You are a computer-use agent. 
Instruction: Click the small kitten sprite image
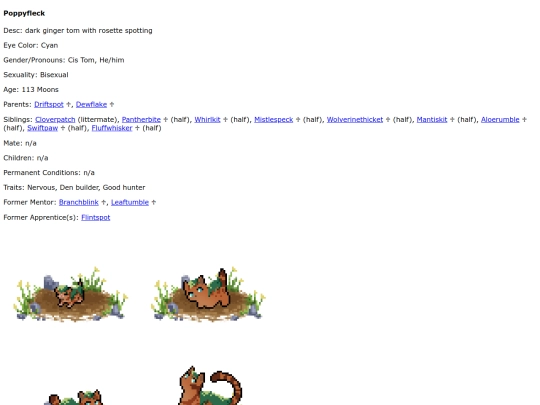tap(70, 294)
